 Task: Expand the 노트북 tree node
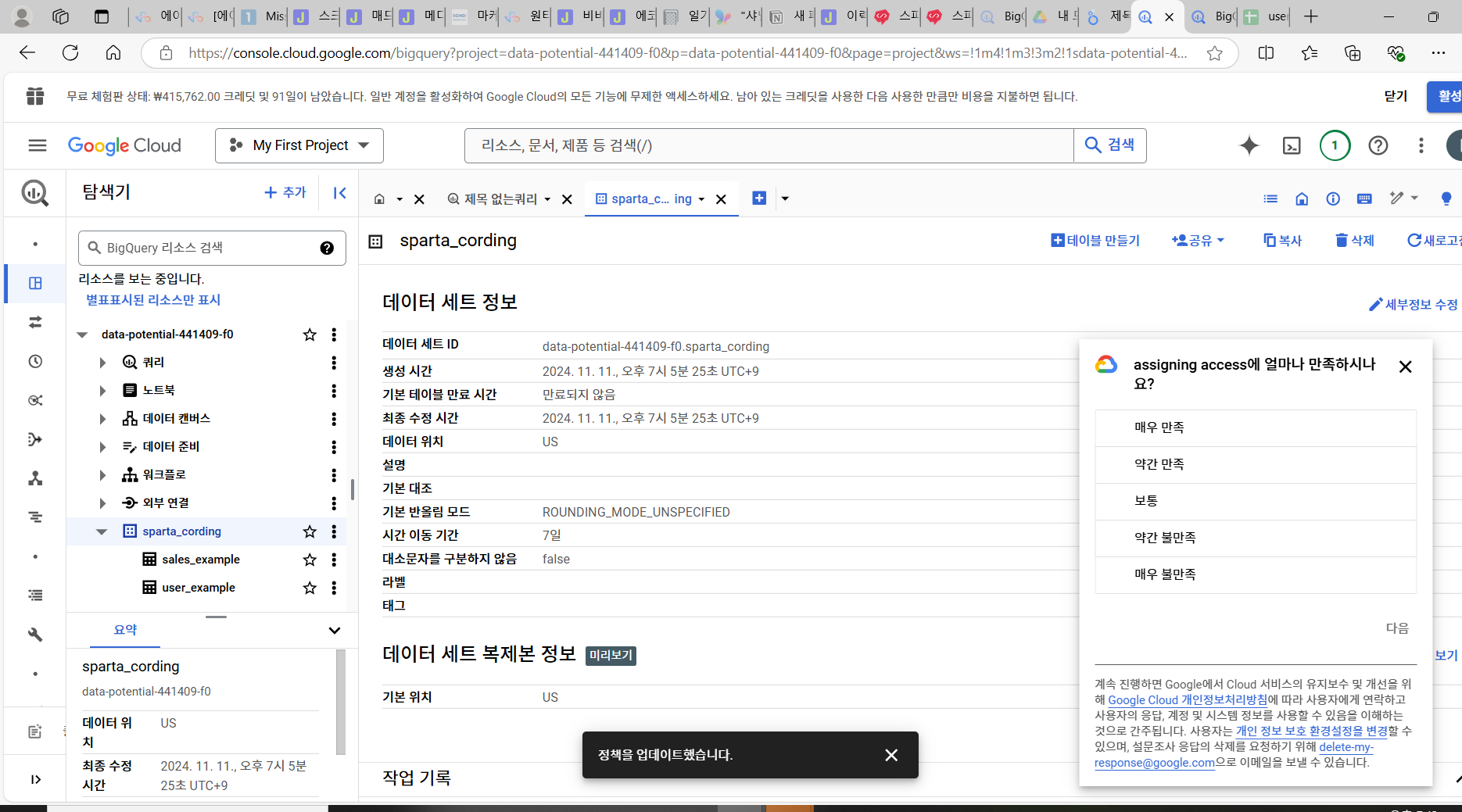pyautogui.click(x=102, y=391)
